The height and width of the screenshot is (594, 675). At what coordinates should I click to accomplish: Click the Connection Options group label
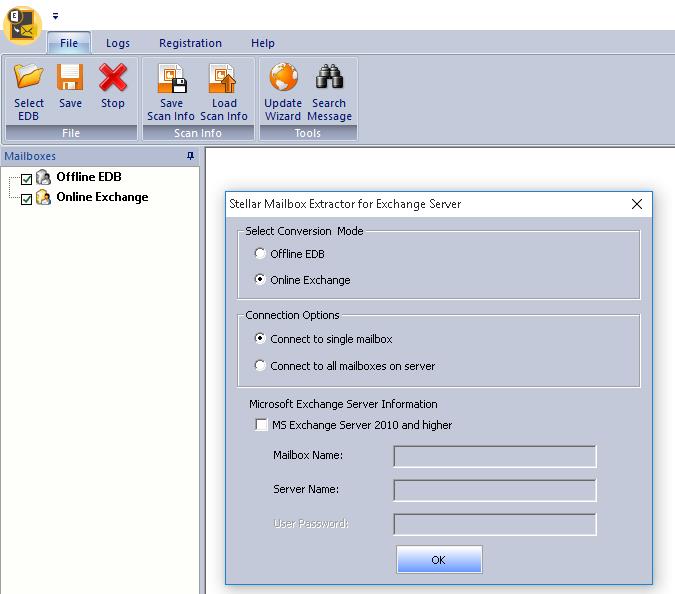[x=292, y=315]
